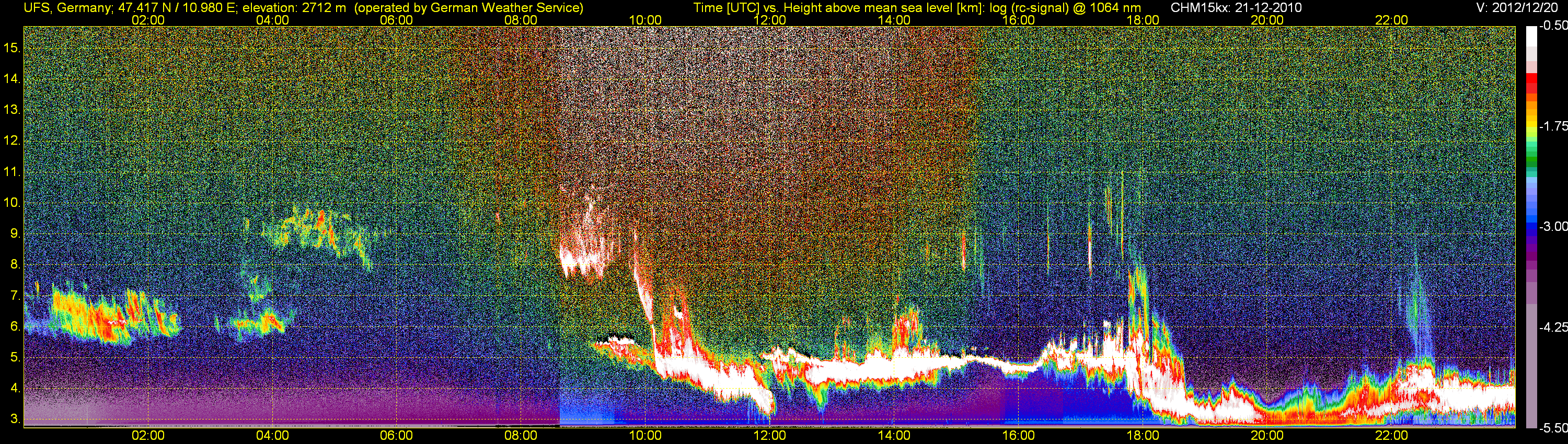Viewport: 1568px width, 444px height.
Task: Click the top time axis label 12:00
Action: (x=769, y=20)
